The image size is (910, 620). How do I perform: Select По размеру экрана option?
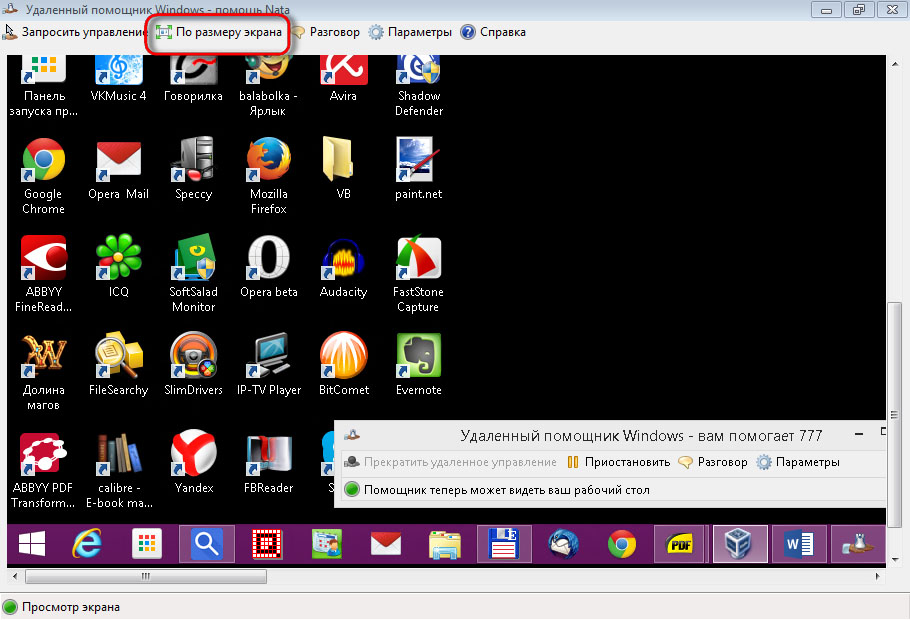219,32
